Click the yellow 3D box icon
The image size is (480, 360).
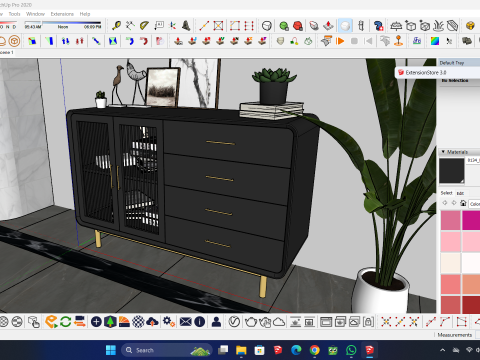tap(470, 26)
